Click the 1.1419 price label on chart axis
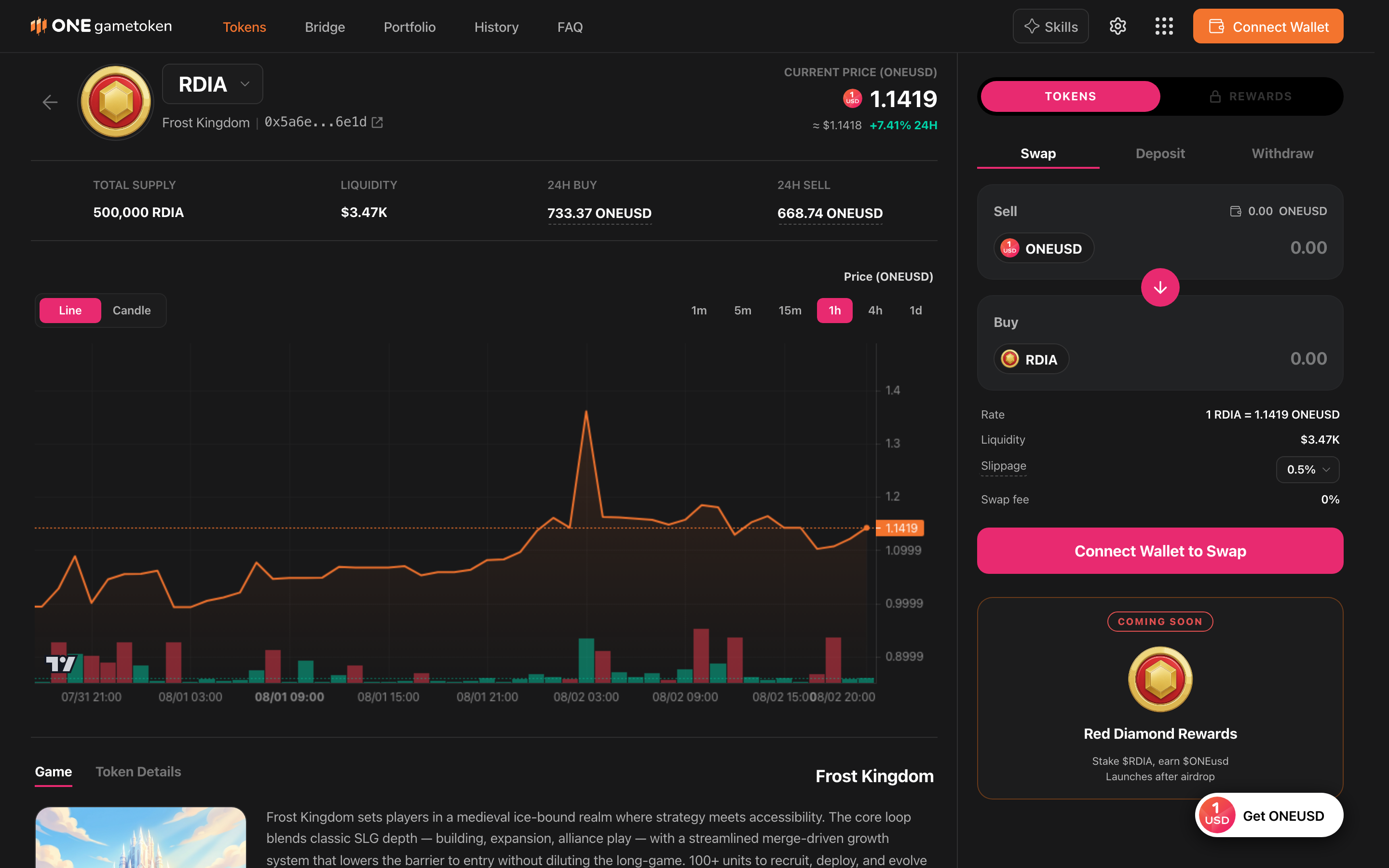The width and height of the screenshot is (1389, 868). [900, 528]
